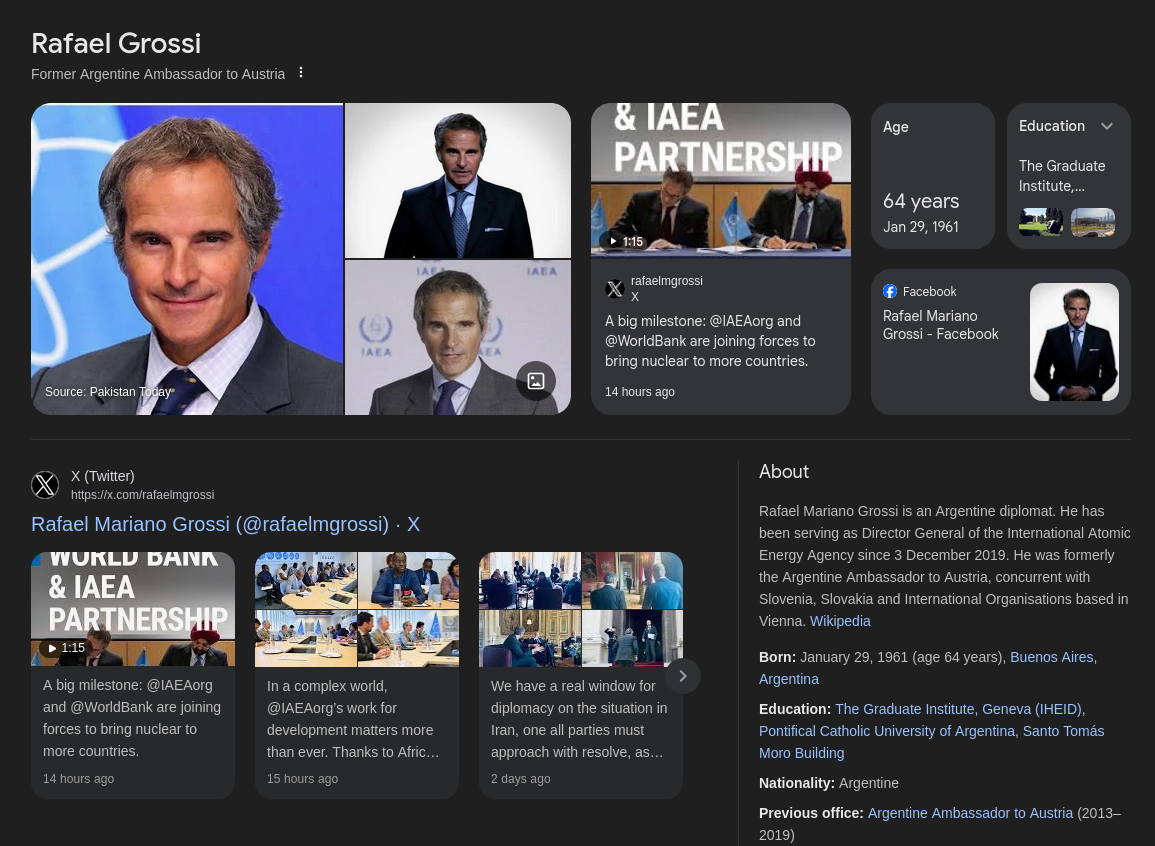Image resolution: width=1155 pixels, height=846 pixels.
Task: Open Pontifical Catholic University of Argentina link
Action: point(887,731)
